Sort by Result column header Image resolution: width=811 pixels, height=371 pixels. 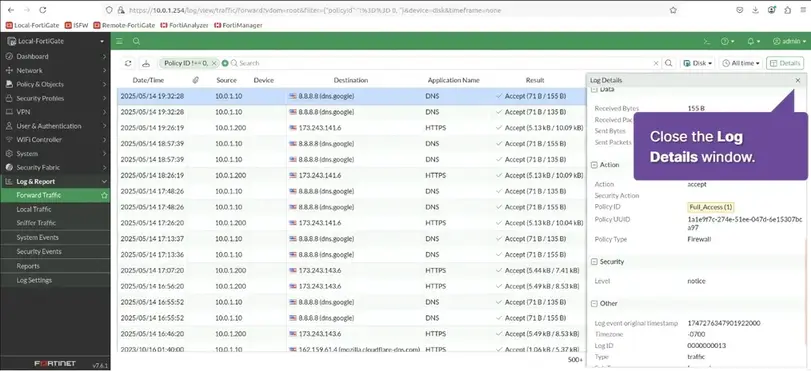(x=535, y=80)
